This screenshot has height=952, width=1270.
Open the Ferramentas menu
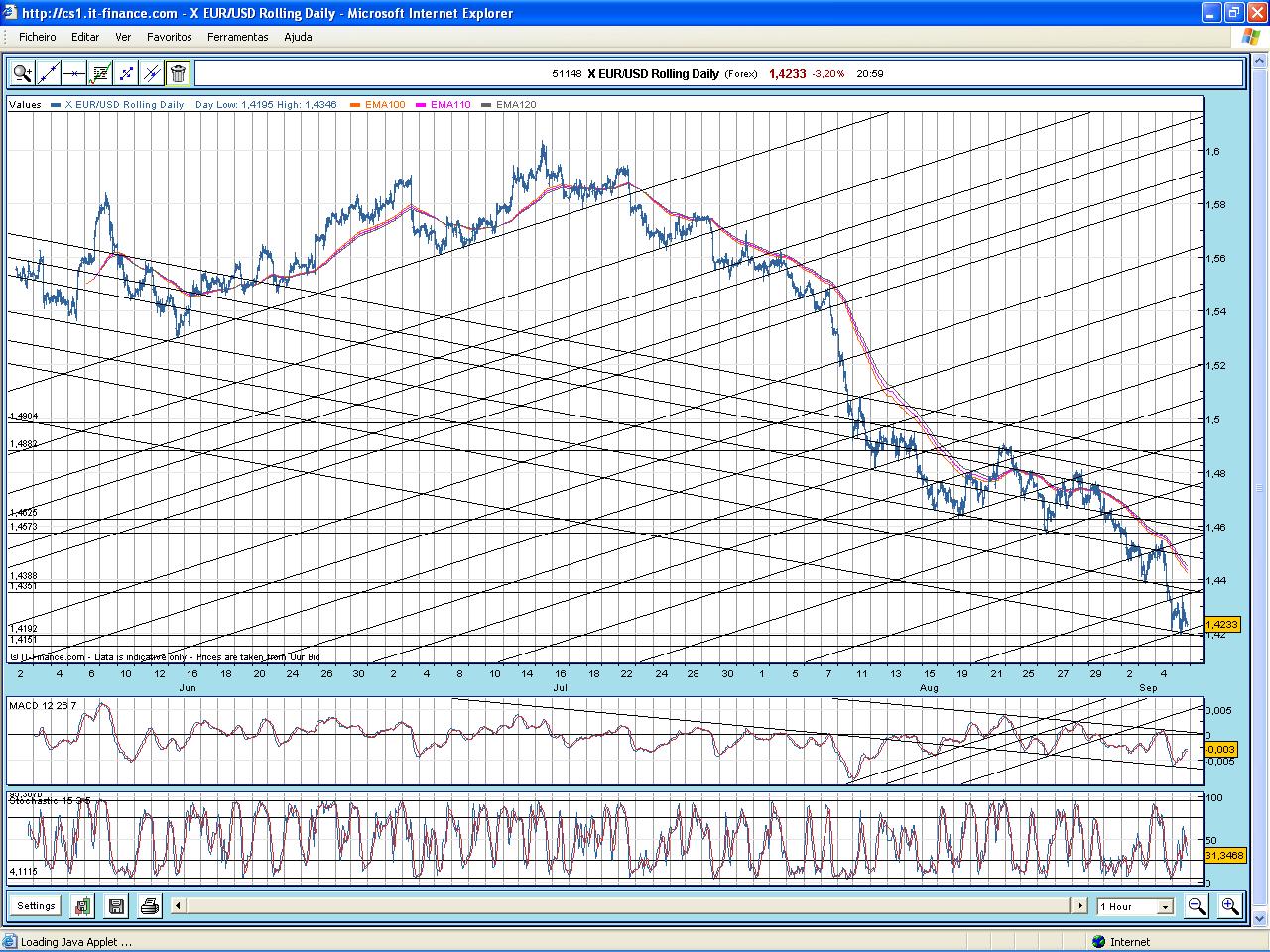(x=238, y=37)
